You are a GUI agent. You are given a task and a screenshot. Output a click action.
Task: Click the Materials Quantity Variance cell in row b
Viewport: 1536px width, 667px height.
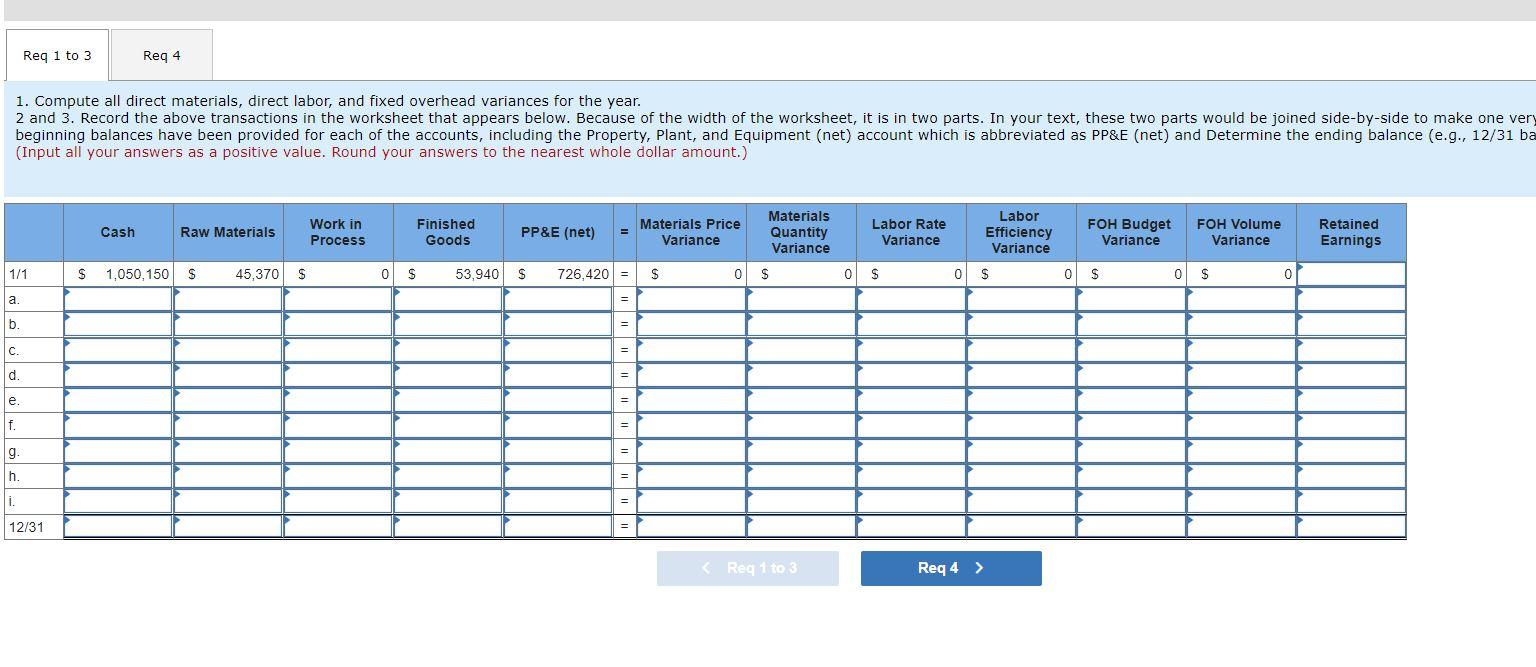click(801, 325)
